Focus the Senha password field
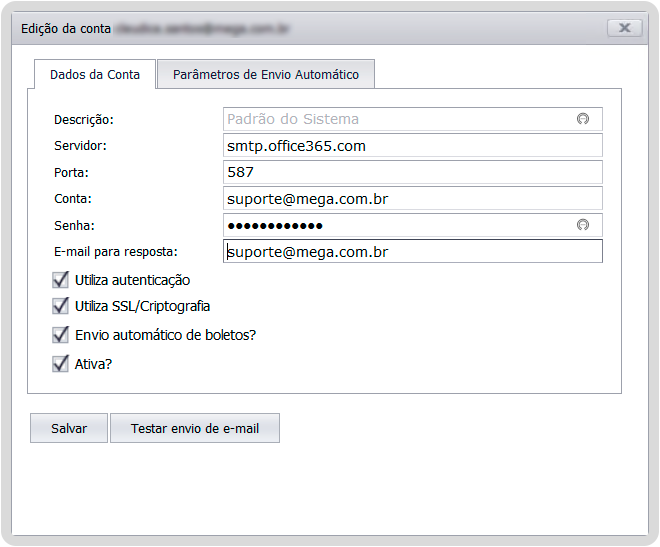 [400, 225]
